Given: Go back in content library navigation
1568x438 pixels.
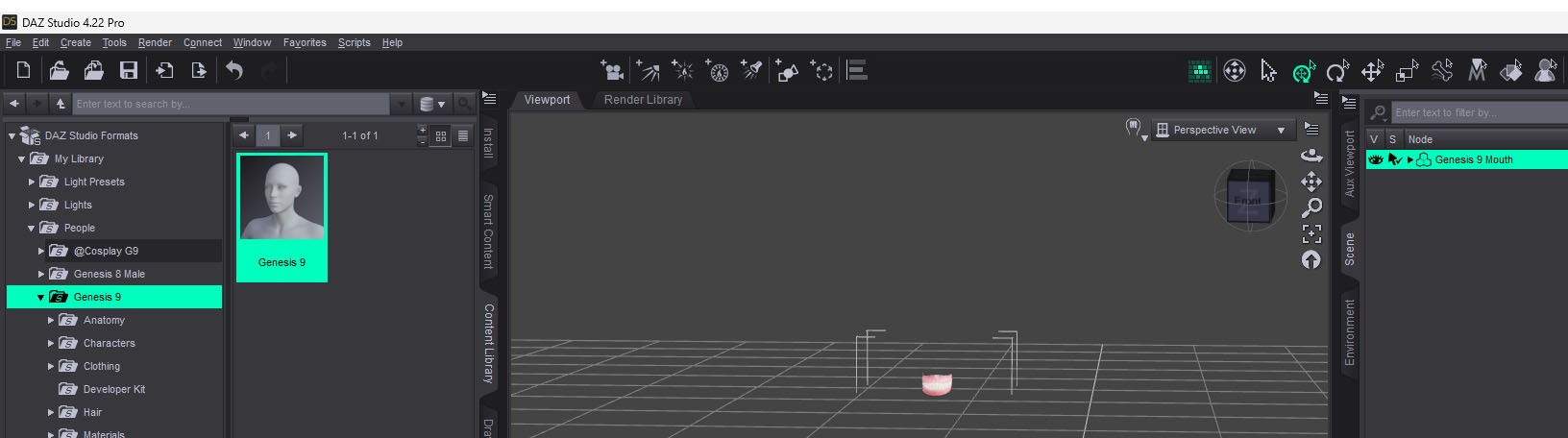Looking at the screenshot, I should point(14,104).
